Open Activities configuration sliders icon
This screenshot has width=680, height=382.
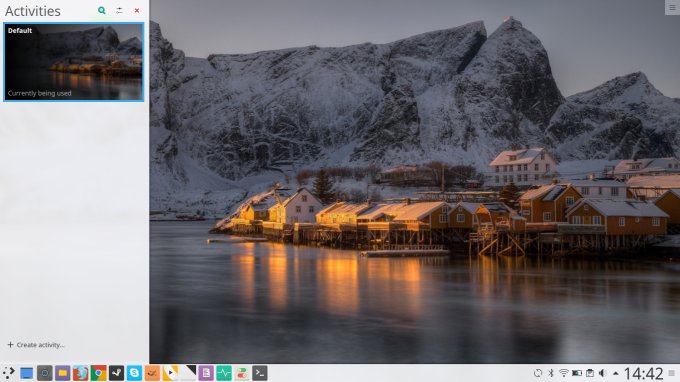[x=119, y=10]
